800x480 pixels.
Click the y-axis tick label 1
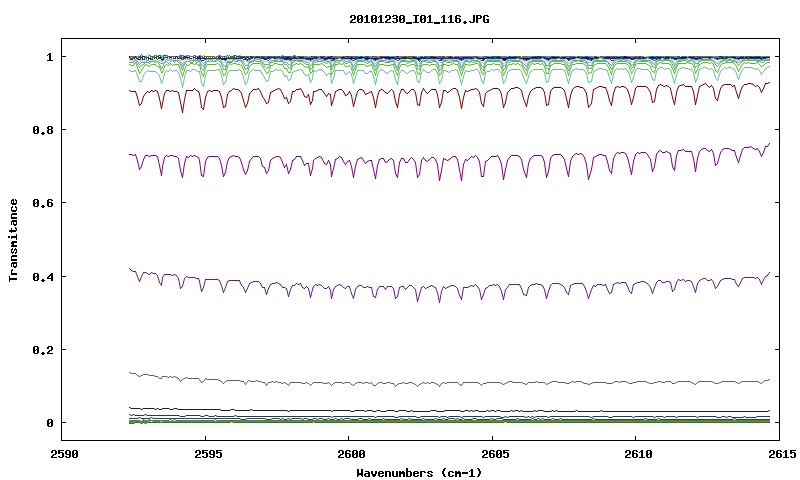[x=49, y=57]
